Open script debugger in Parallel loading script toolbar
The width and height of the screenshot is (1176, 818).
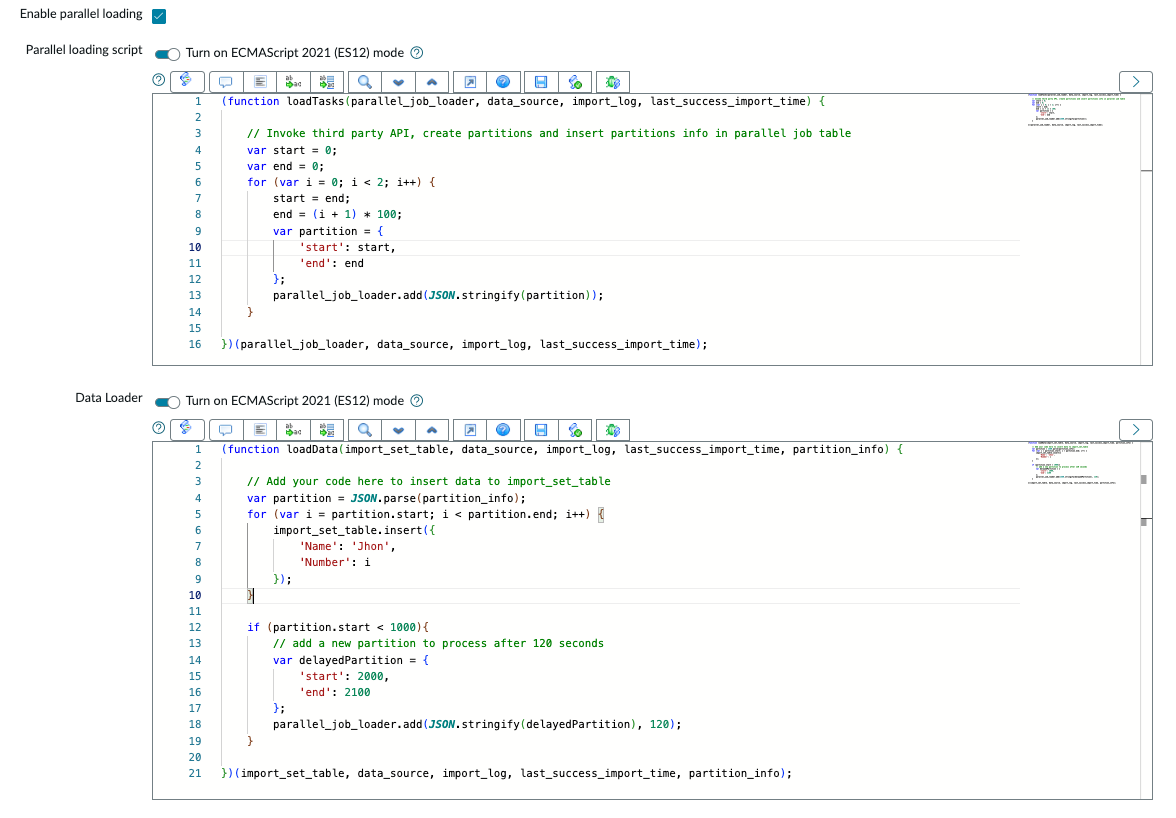[613, 82]
